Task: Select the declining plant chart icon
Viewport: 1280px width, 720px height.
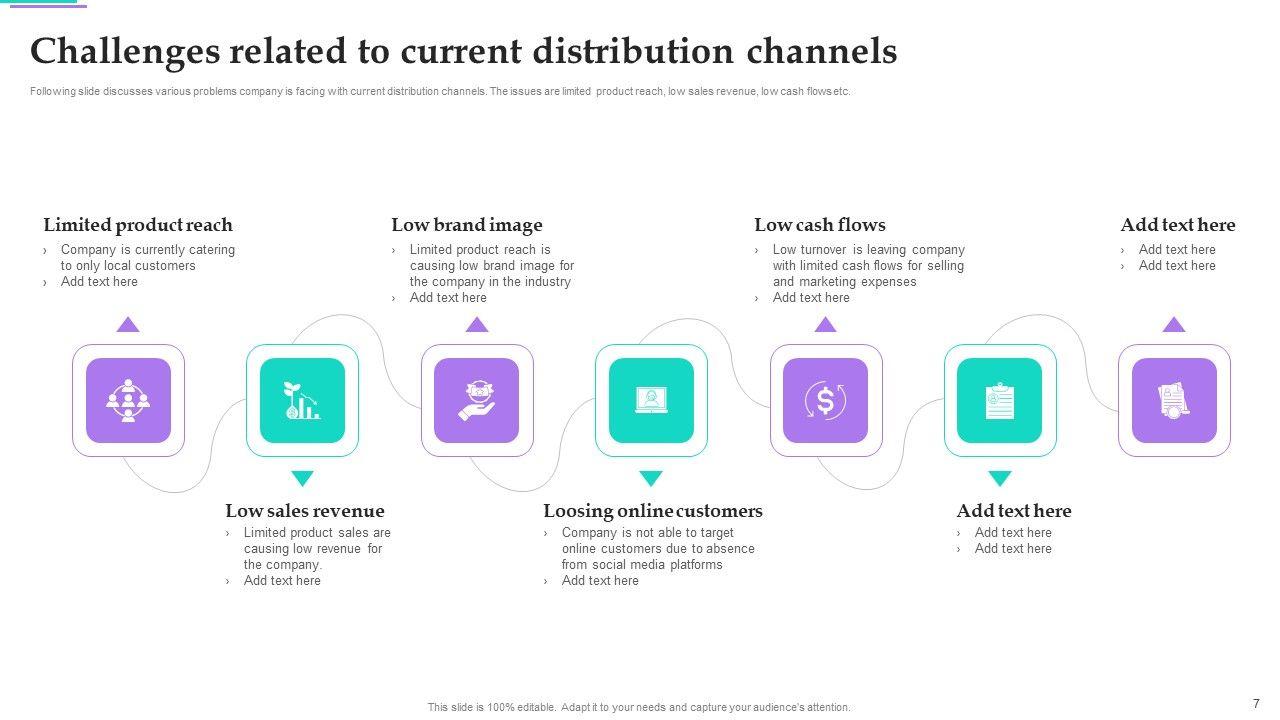Action: click(x=302, y=401)
